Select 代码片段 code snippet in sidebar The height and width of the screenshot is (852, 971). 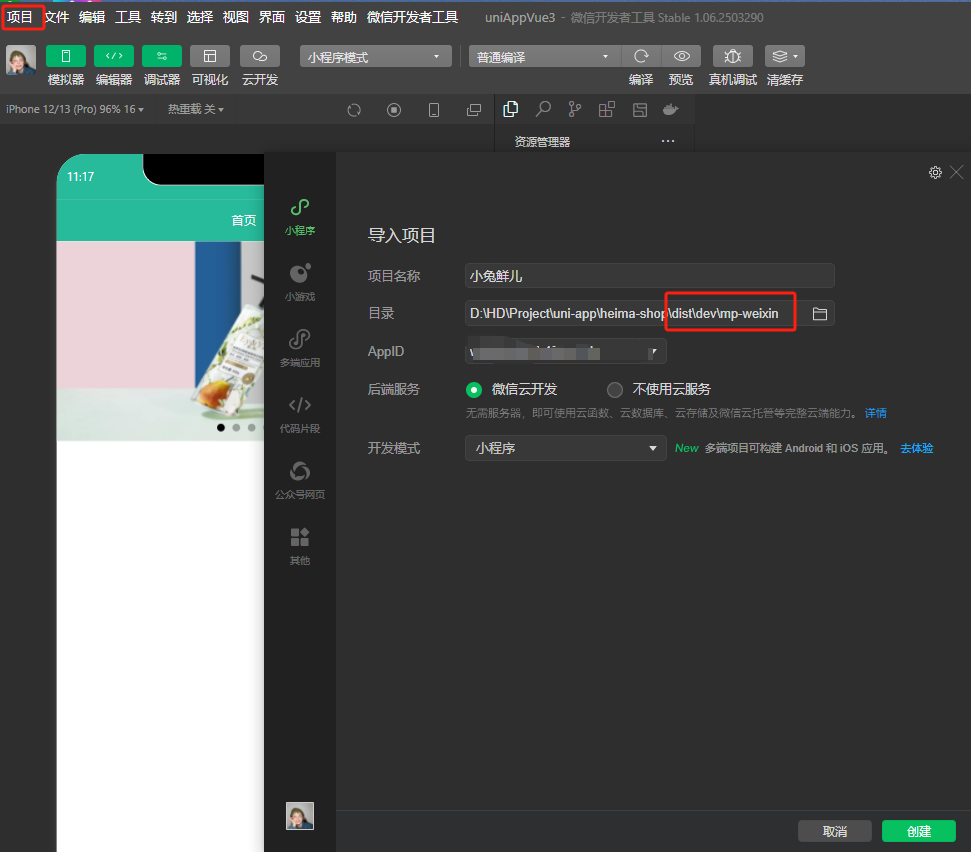300,415
